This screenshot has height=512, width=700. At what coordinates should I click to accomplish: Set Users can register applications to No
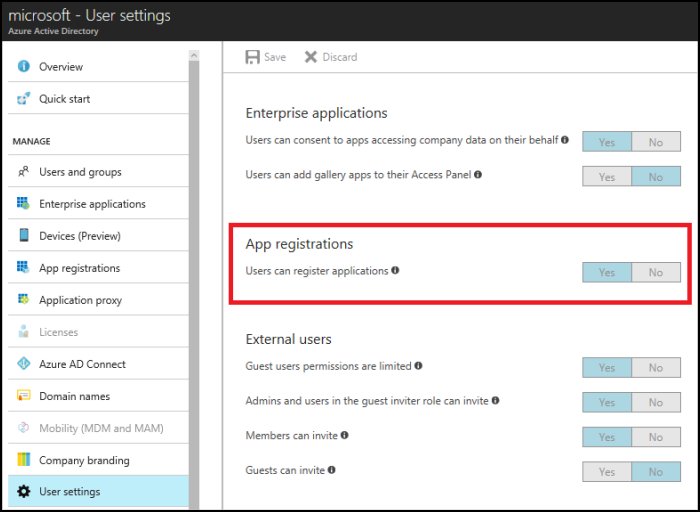656,272
